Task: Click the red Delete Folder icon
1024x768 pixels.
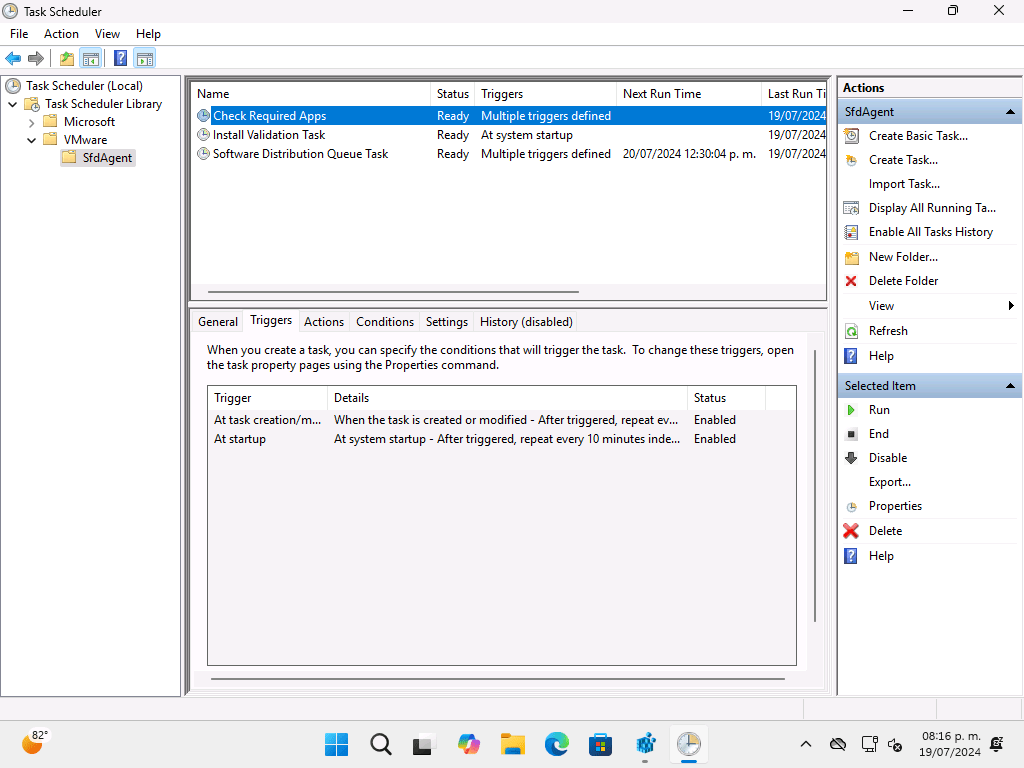Action: 851,281
